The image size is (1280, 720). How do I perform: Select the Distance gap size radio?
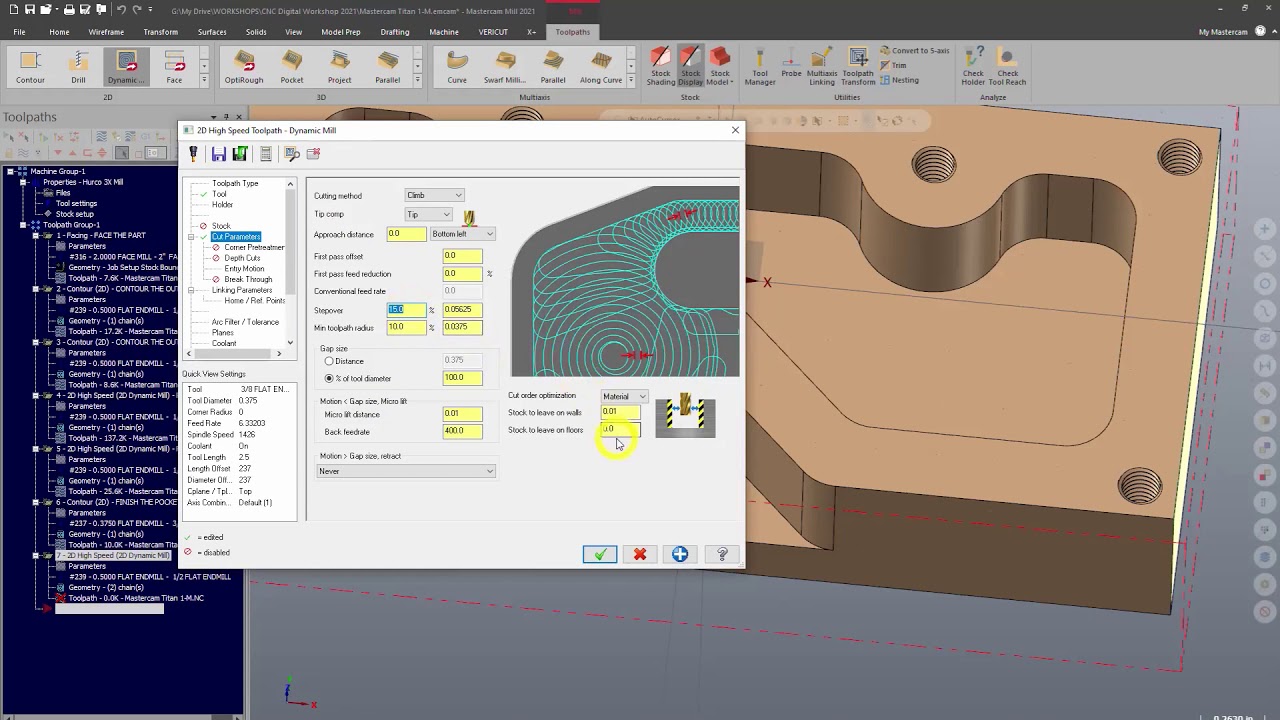(329, 361)
